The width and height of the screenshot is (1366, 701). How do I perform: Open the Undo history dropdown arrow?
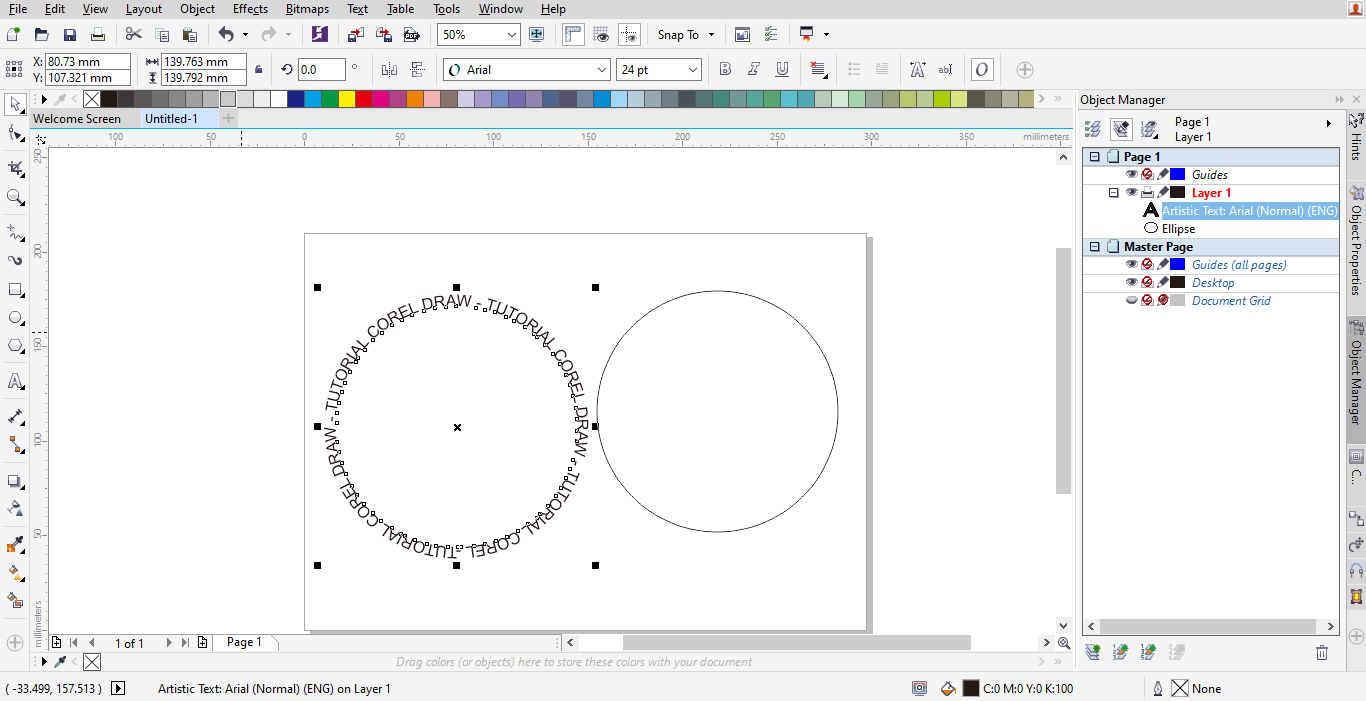click(245, 34)
